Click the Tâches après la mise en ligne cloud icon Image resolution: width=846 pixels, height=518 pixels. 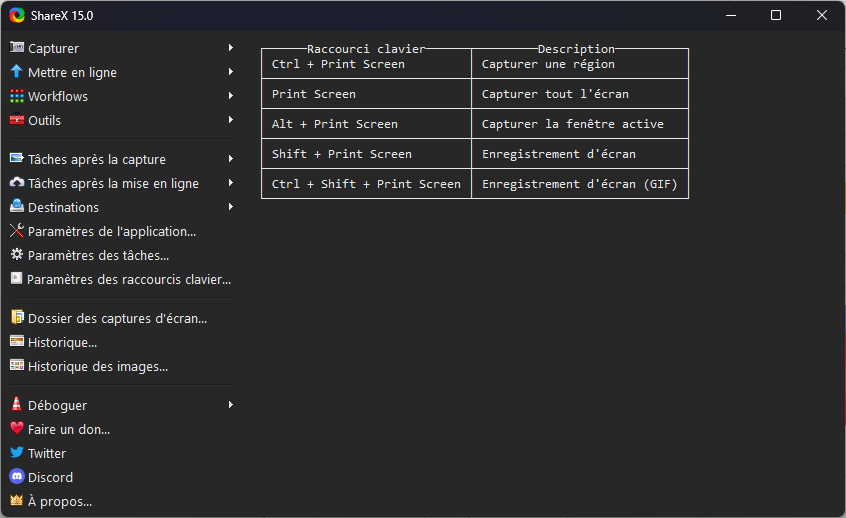[x=17, y=182]
